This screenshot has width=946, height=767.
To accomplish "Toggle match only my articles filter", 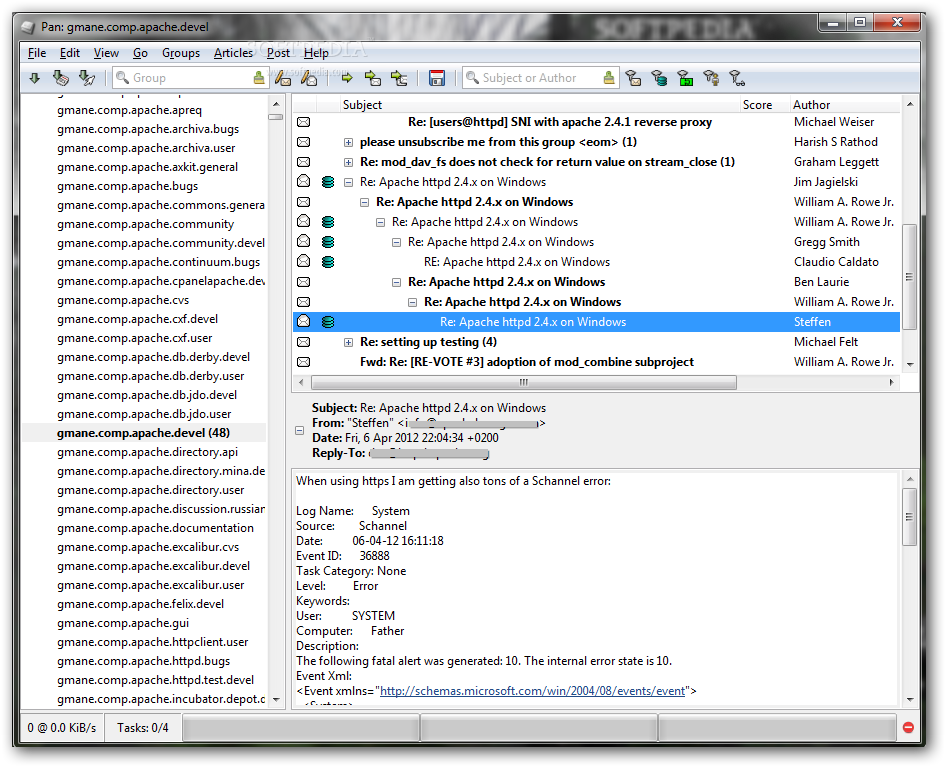I will coord(711,78).
